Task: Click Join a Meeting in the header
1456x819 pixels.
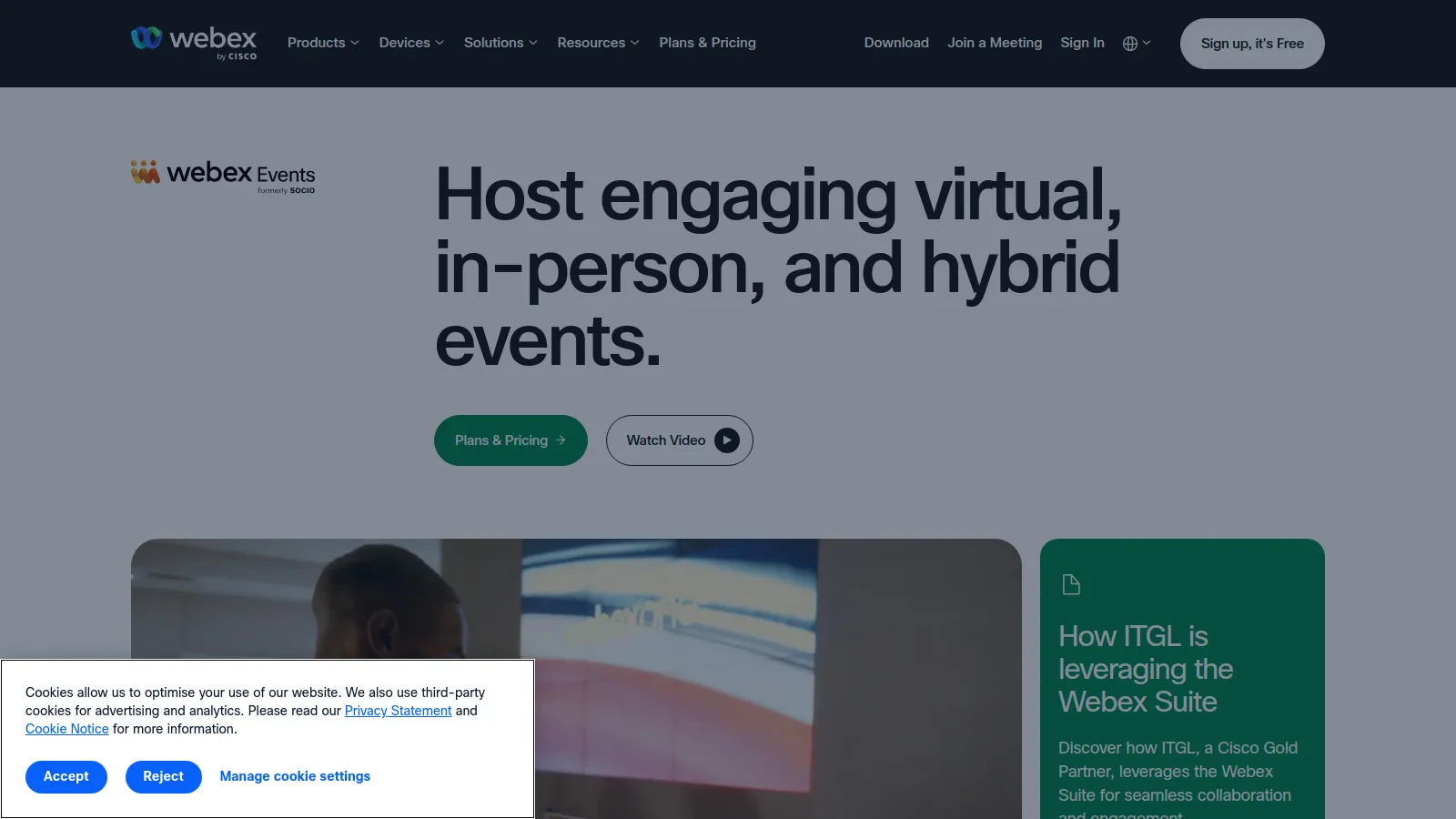Action: click(x=994, y=43)
